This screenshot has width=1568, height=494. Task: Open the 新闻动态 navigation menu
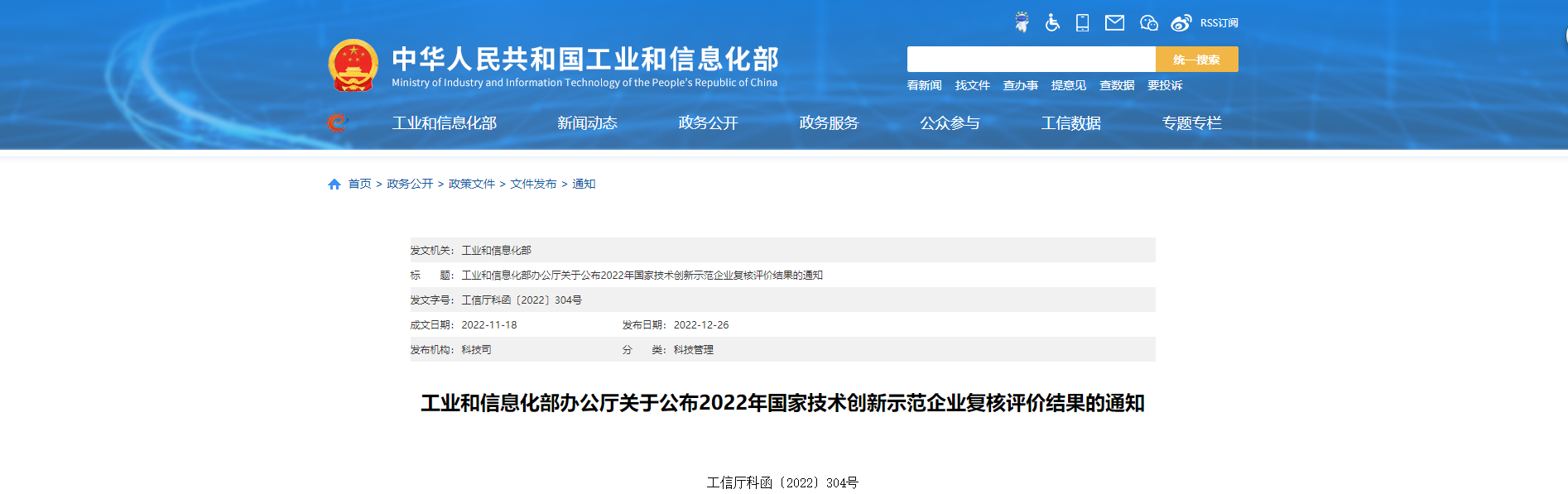pyautogui.click(x=587, y=123)
